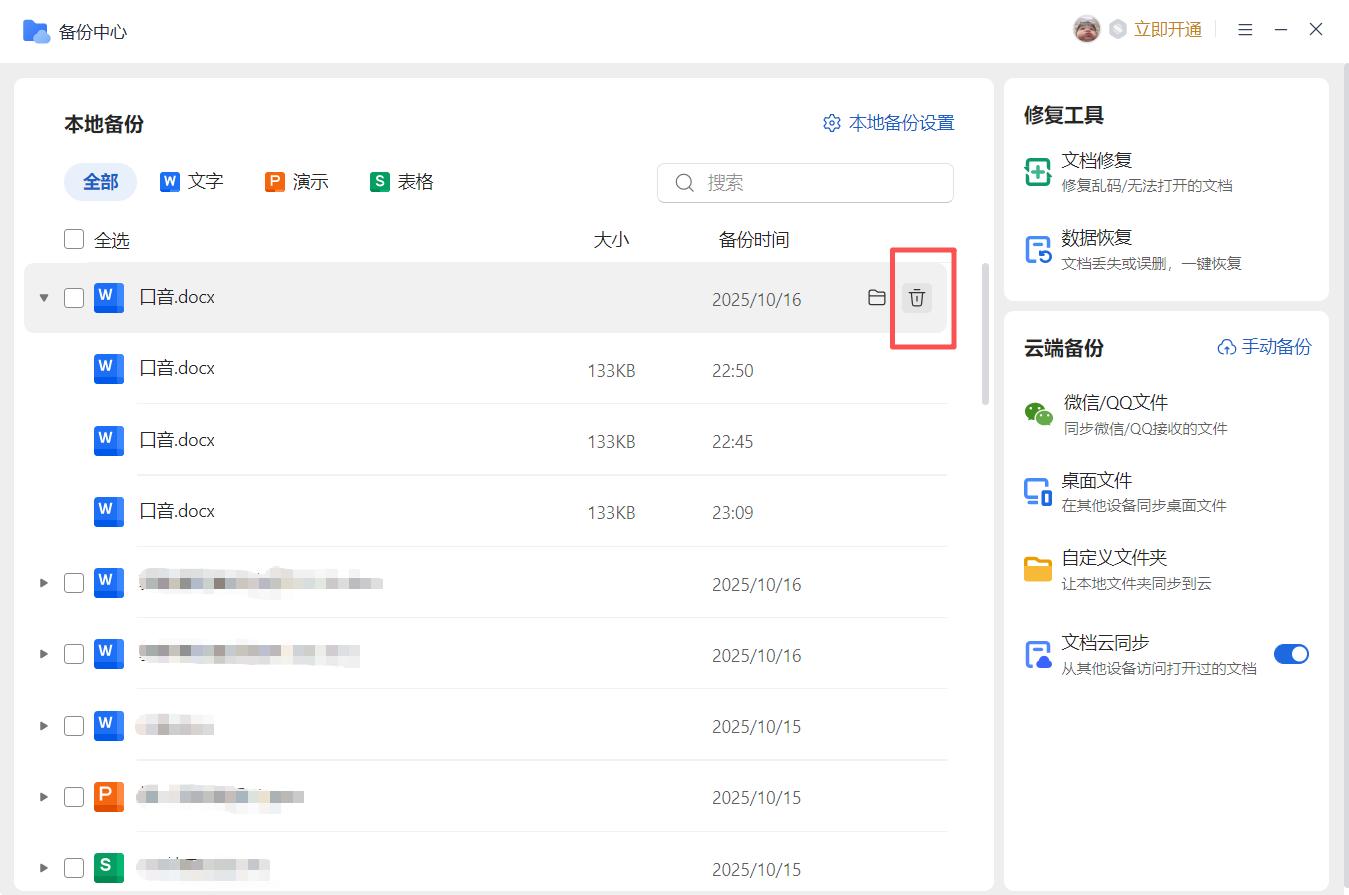Screen dimensions: 1349x895
Task: Click the user avatar in title bar
Action: 1086,30
